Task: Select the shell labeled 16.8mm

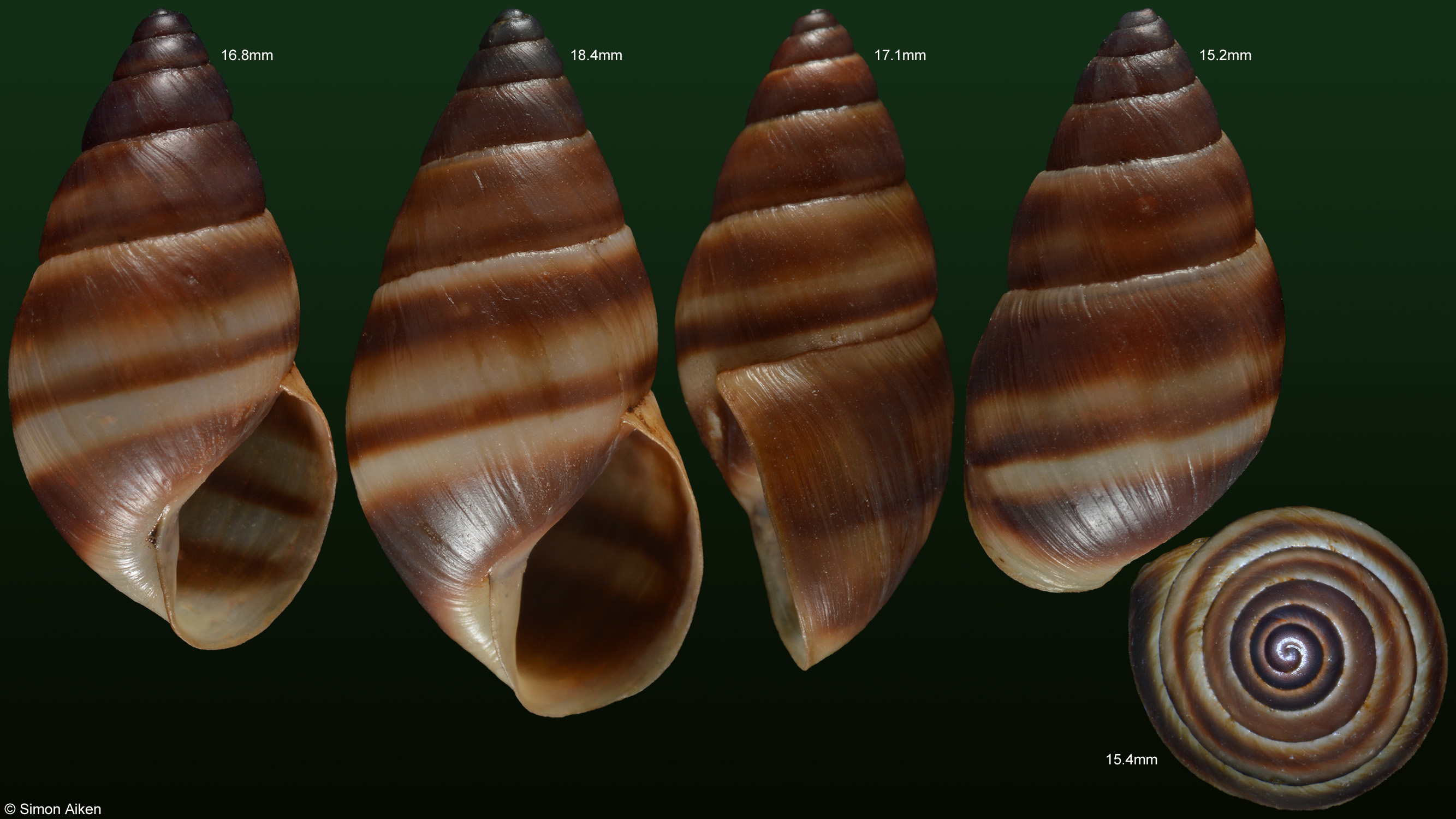Action: pyautogui.click(x=173, y=329)
